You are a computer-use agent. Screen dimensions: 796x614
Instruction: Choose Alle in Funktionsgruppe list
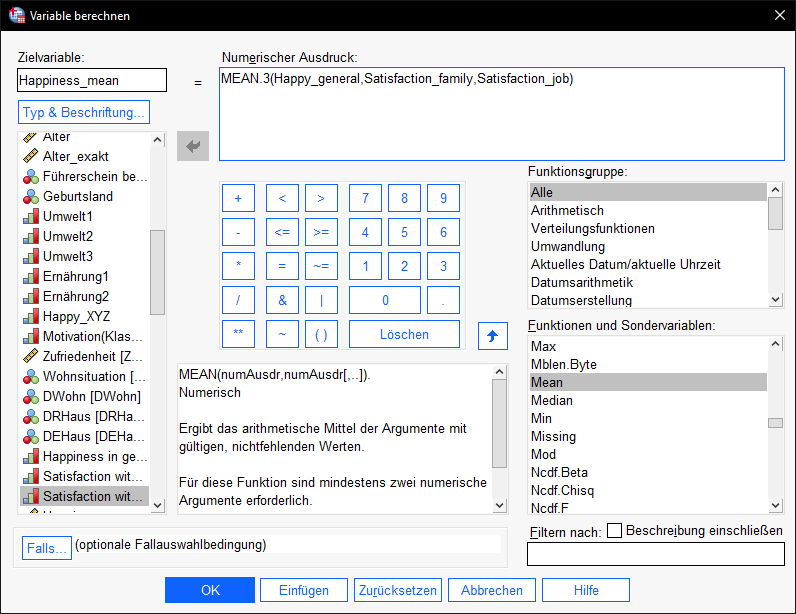(x=648, y=192)
